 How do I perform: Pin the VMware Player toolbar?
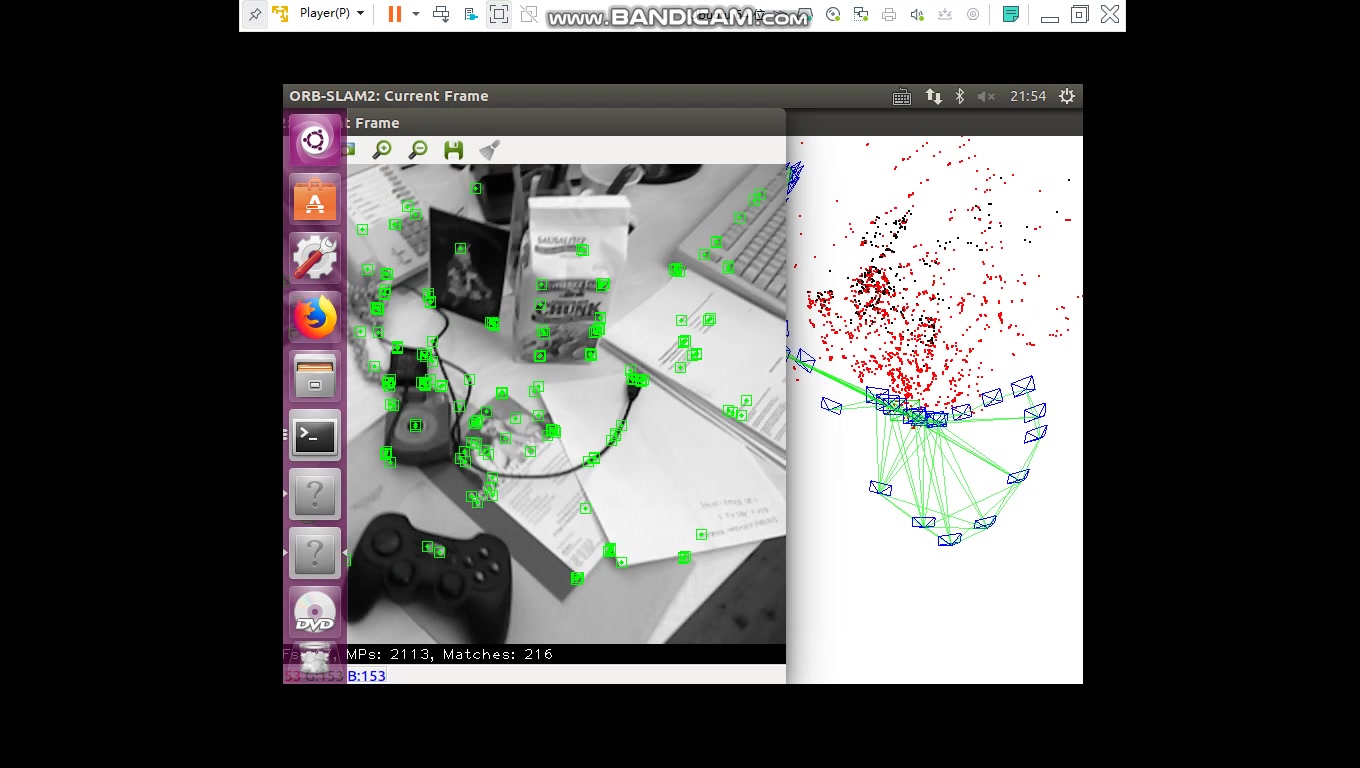(x=255, y=14)
